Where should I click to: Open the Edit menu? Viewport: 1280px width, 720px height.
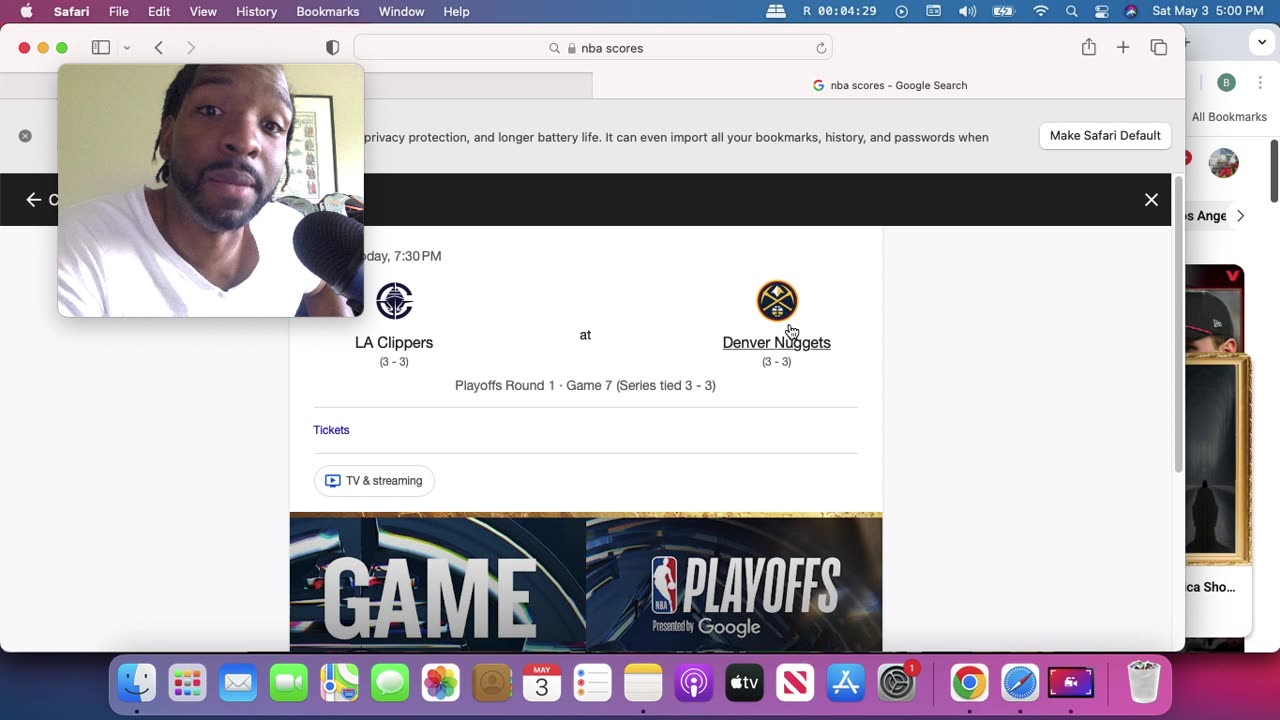[159, 12]
